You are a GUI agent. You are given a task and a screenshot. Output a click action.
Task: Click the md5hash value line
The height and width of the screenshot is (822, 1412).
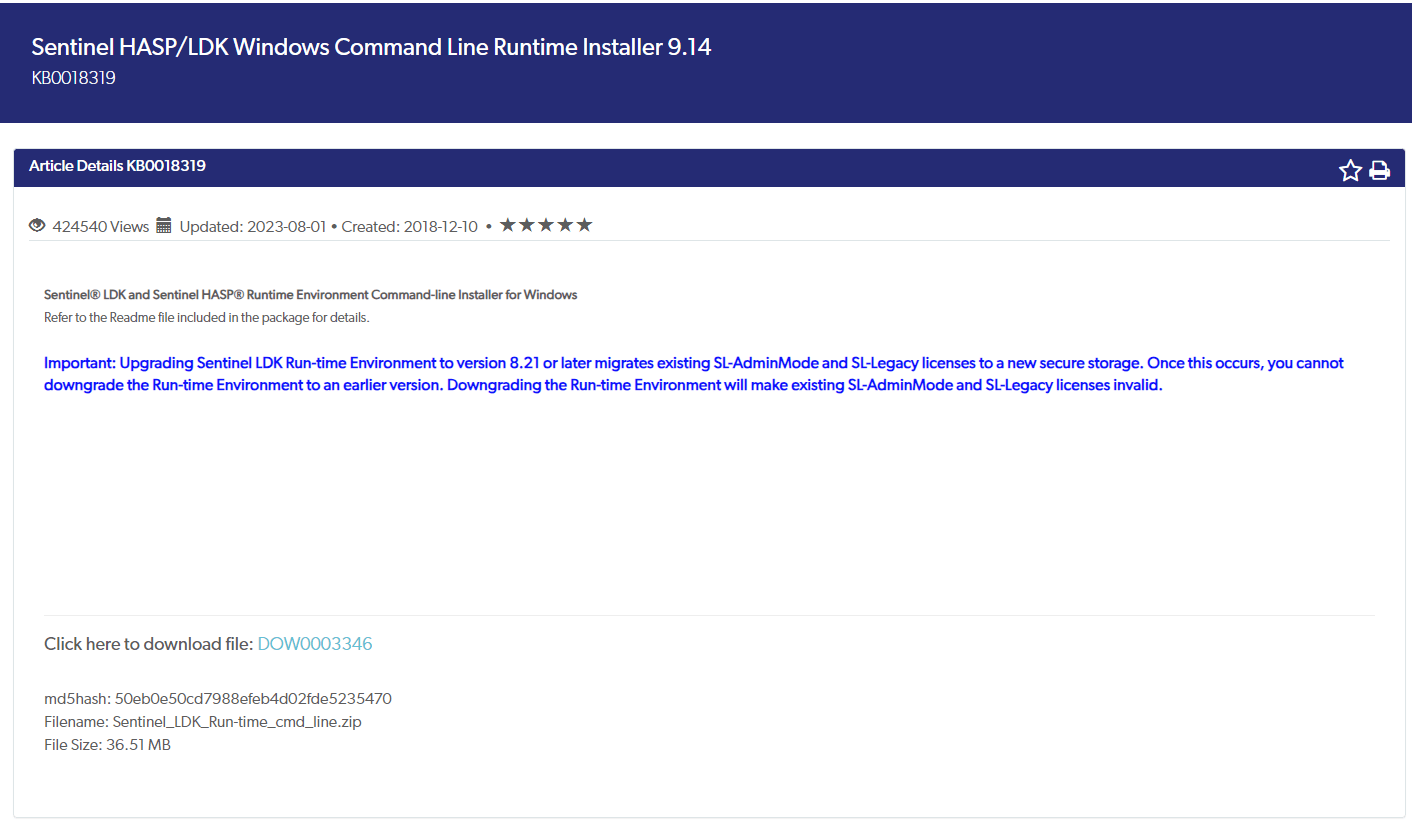(x=218, y=699)
